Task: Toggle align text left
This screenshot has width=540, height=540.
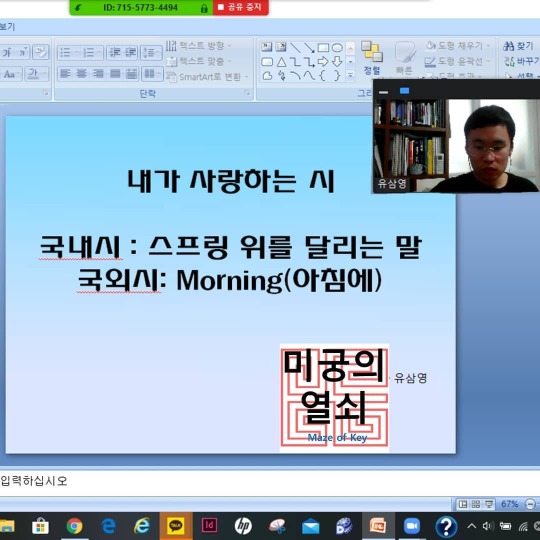Action: point(65,73)
